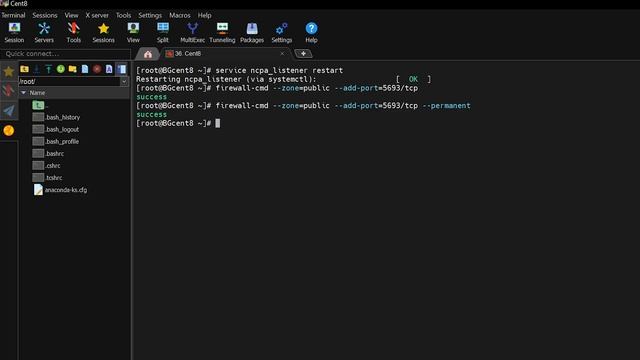Click 'service ncpa_listener restart' command text
This screenshot has height=360, width=640.
[279, 70]
